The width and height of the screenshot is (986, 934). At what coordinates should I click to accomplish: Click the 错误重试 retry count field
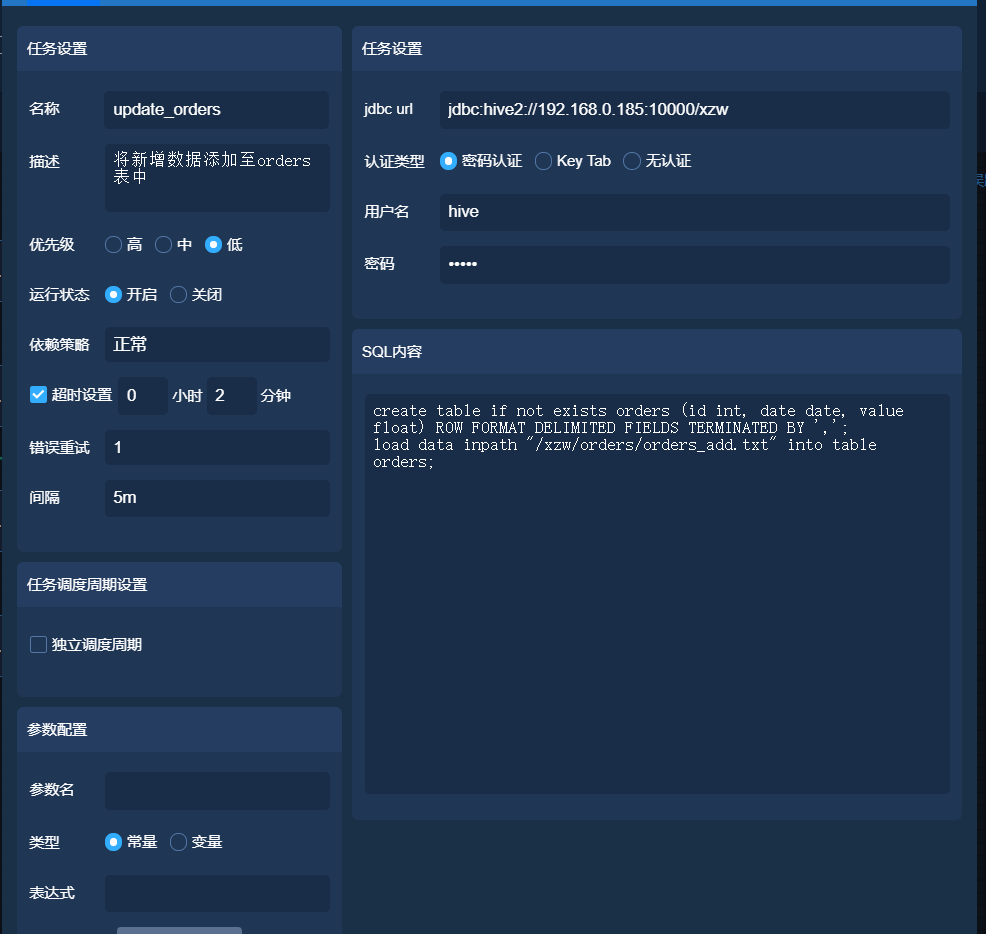217,447
